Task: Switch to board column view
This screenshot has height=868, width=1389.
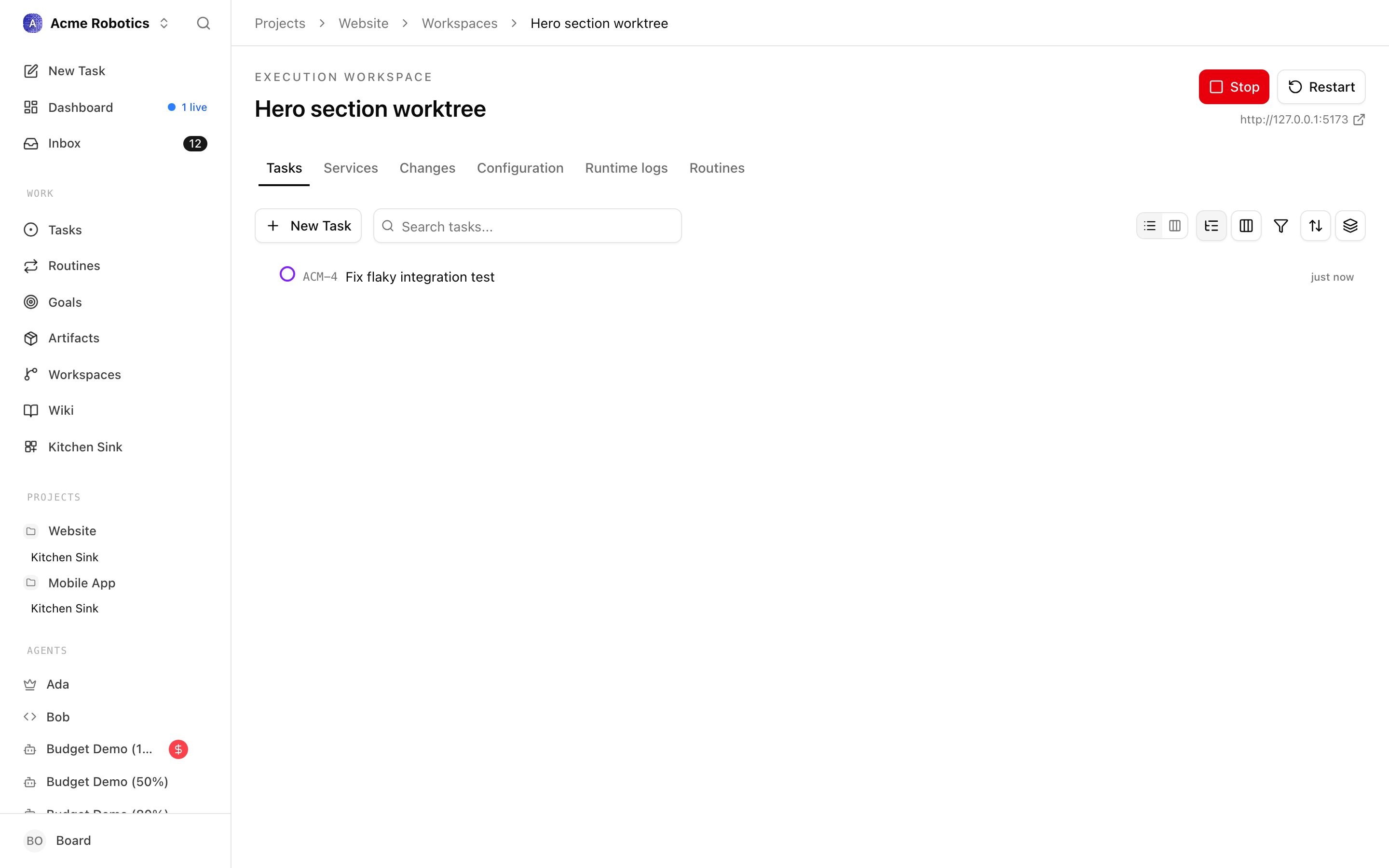Action: point(1175,226)
